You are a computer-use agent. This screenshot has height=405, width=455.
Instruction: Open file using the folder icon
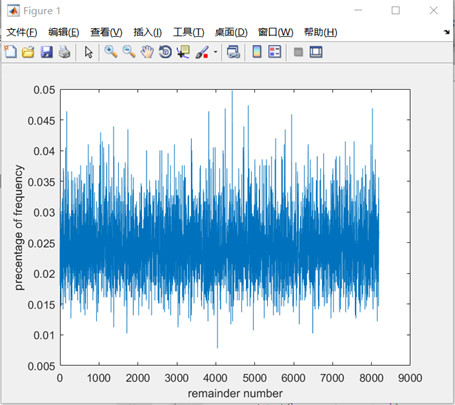pos(28,52)
